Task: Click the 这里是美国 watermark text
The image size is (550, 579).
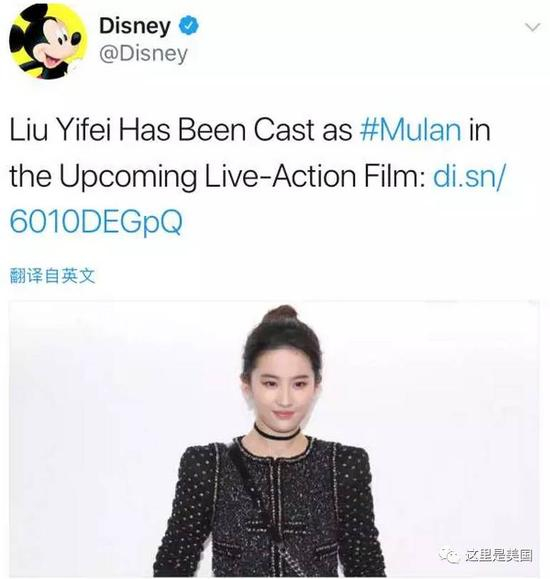Action: [x=499, y=555]
